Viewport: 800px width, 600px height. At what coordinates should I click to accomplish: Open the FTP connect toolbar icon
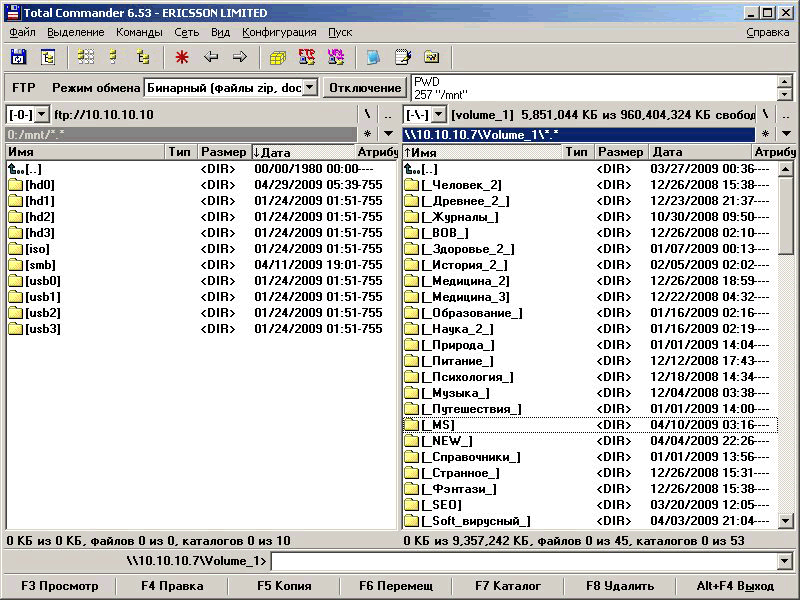[307, 57]
